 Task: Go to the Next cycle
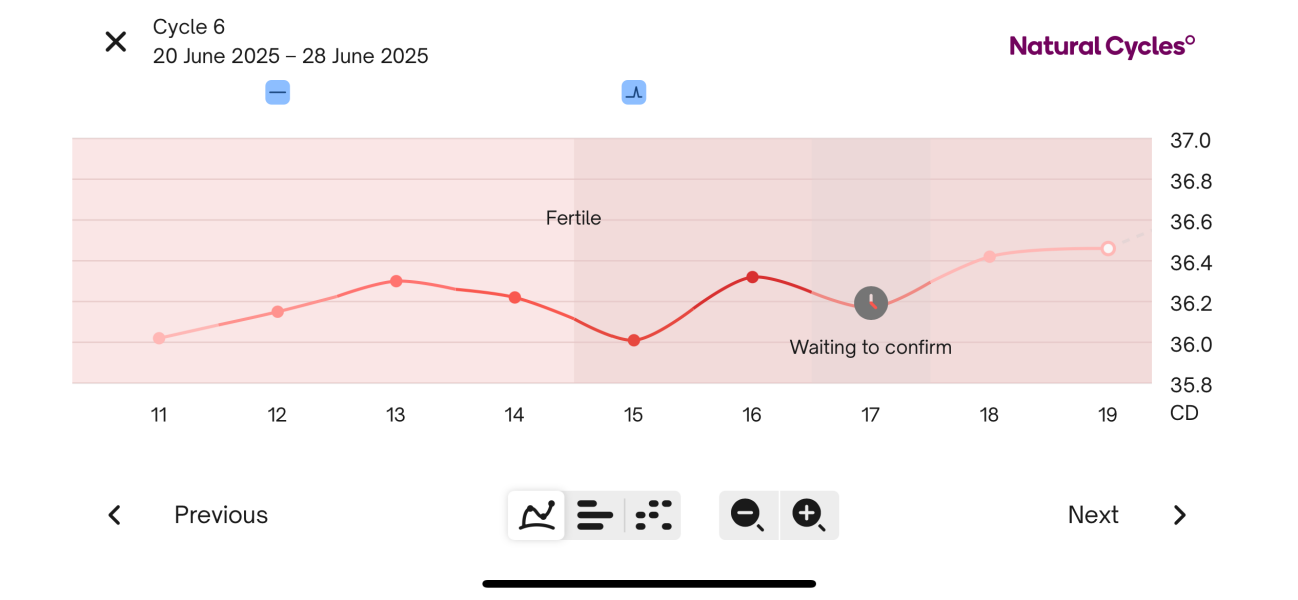tap(1093, 515)
